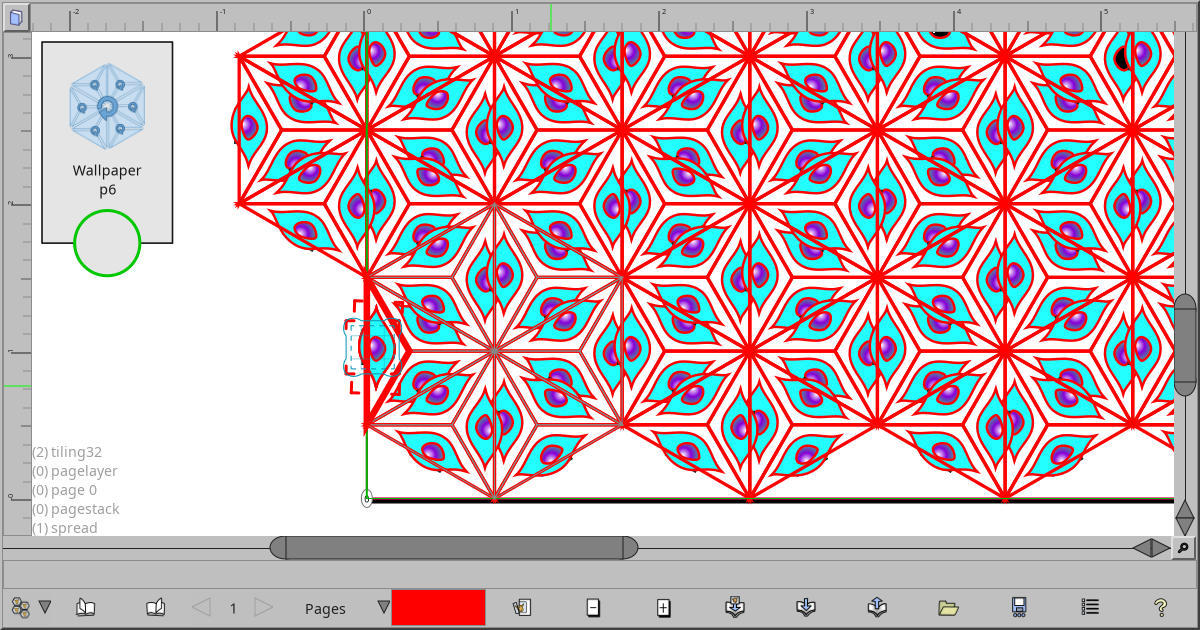Add a new page with the plus icon
1200x630 pixels.
664,607
